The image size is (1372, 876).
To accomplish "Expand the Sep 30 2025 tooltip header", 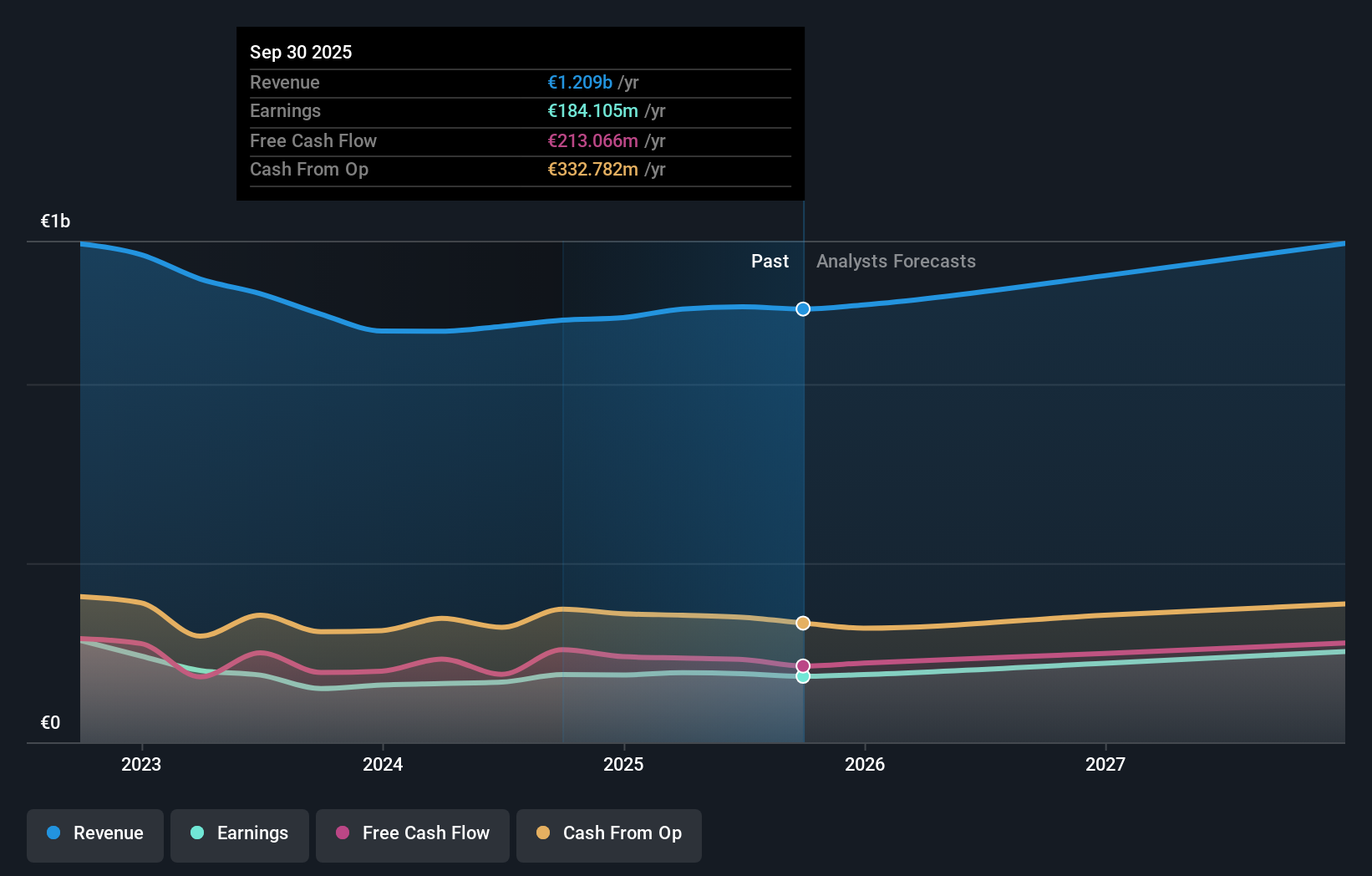I will pyautogui.click(x=301, y=52).
